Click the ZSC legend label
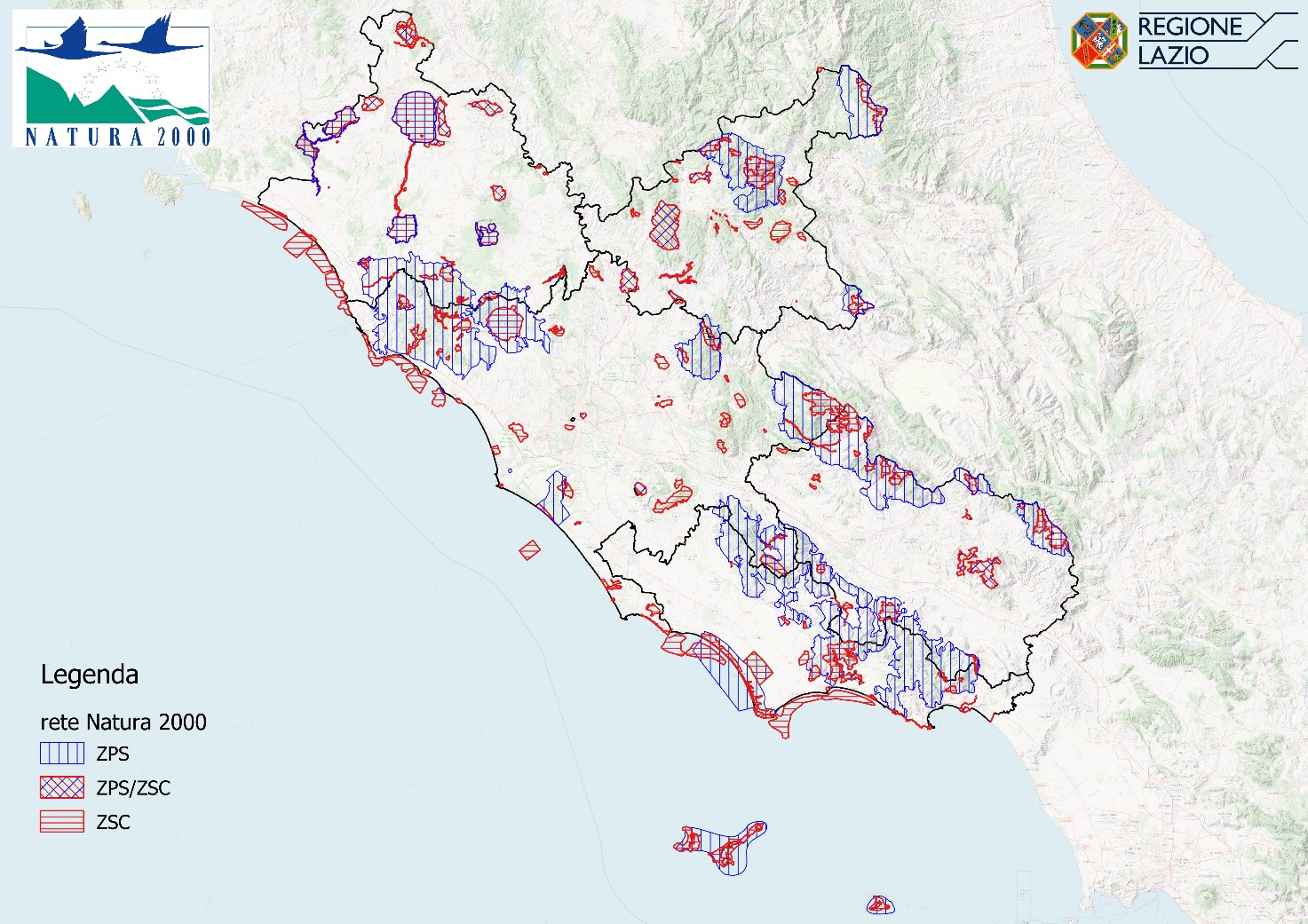Screen dimensions: 1308x924 coord(113,822)
